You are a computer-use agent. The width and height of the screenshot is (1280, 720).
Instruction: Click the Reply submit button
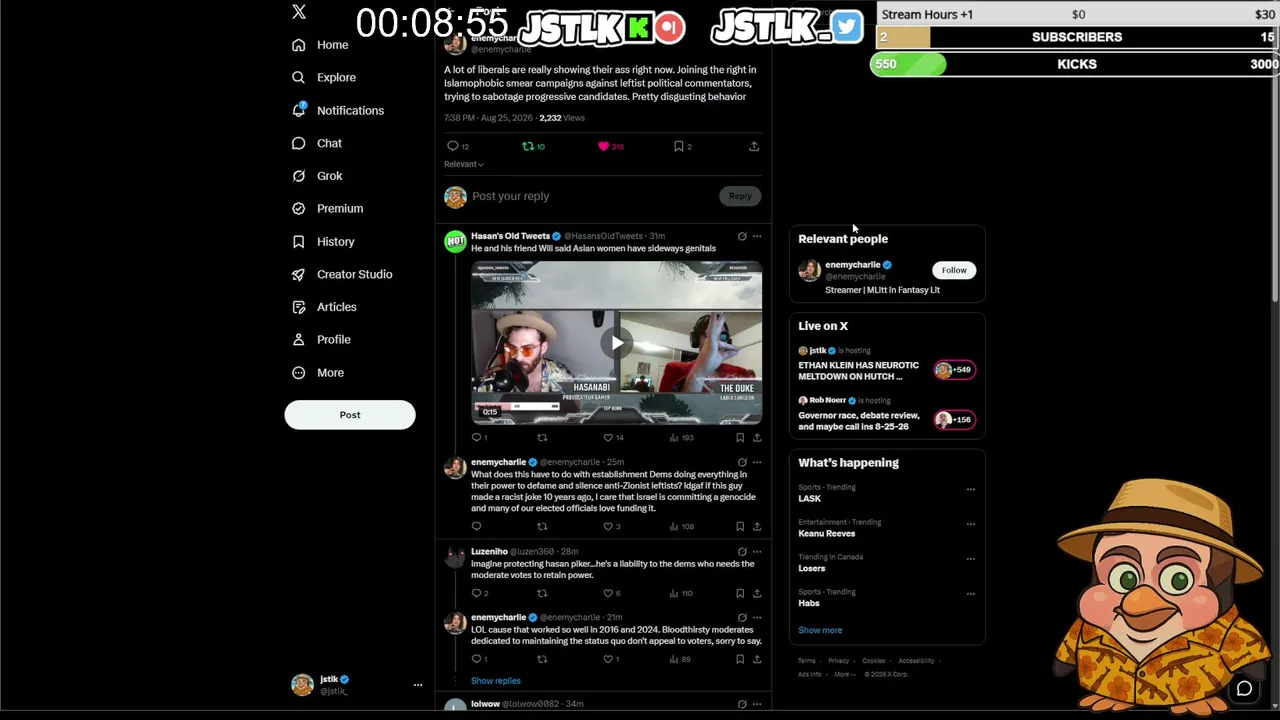point(740,196)
